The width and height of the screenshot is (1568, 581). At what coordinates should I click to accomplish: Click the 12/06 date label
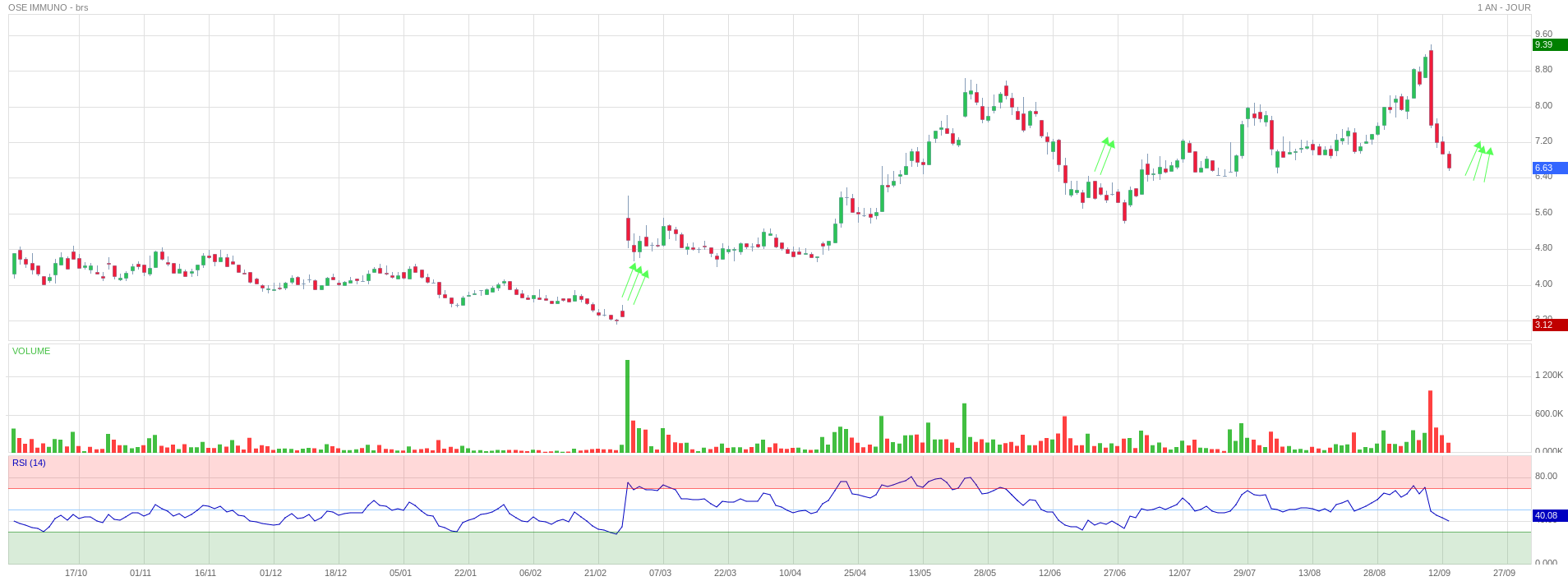tap(1049, 574)
